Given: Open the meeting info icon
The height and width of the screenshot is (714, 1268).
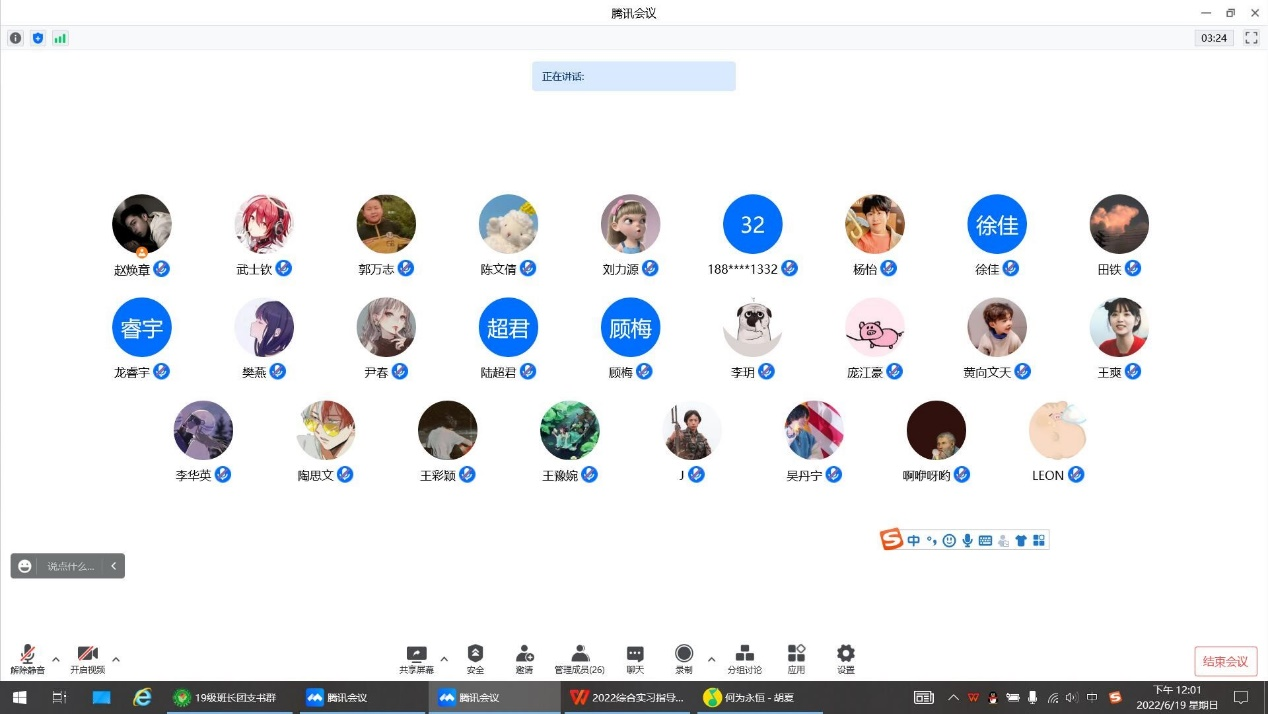Looking at the screenshot, I should point(15,38).
